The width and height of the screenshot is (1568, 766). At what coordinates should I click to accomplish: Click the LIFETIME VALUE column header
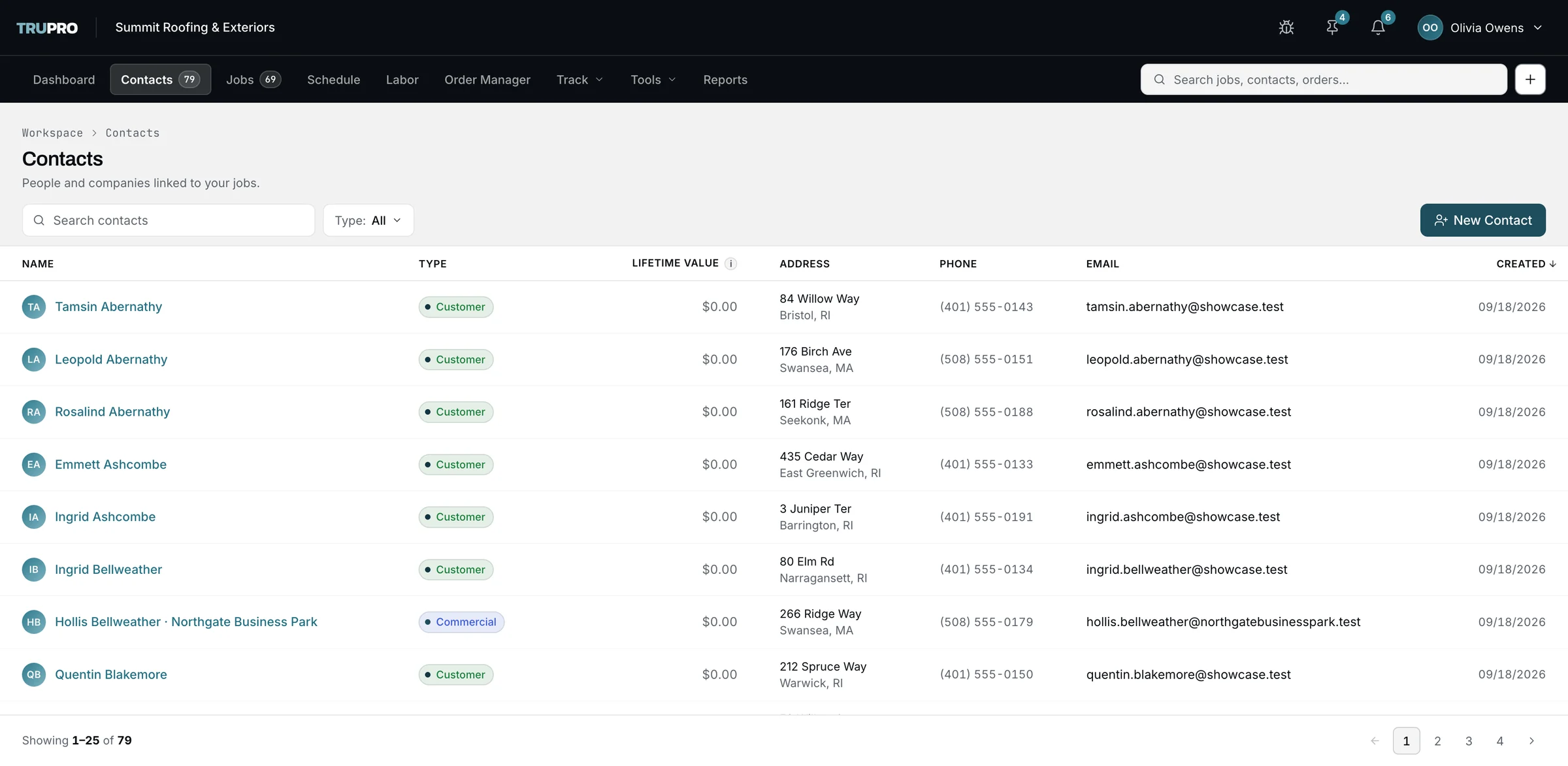coord(675,263)
